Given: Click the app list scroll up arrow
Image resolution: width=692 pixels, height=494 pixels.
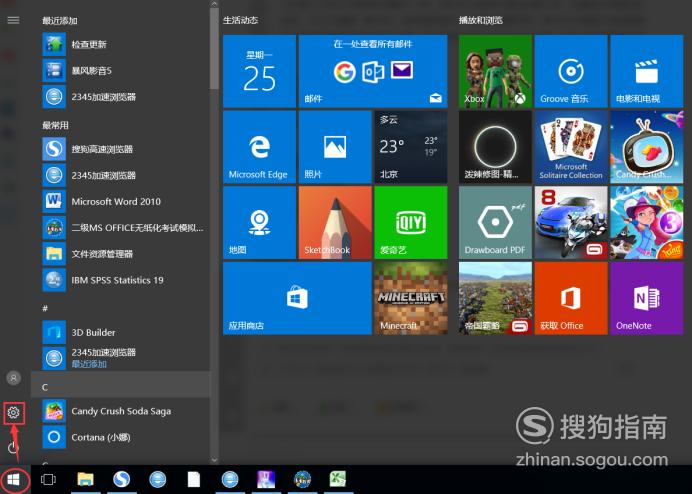Looking at the screenshot, I should click(x=214, y=4).
